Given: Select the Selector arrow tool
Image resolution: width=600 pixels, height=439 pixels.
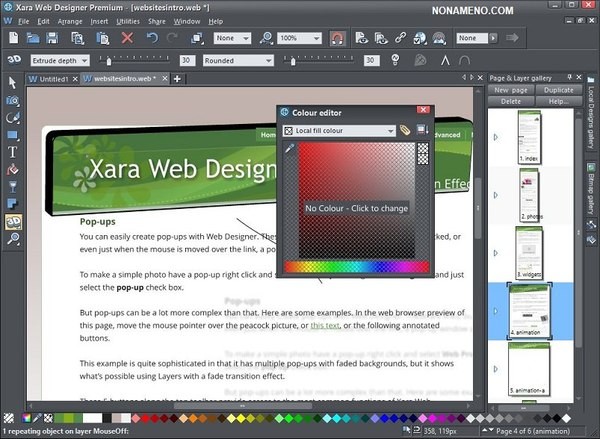Looking at the screenshot, I should click(12, 83).
